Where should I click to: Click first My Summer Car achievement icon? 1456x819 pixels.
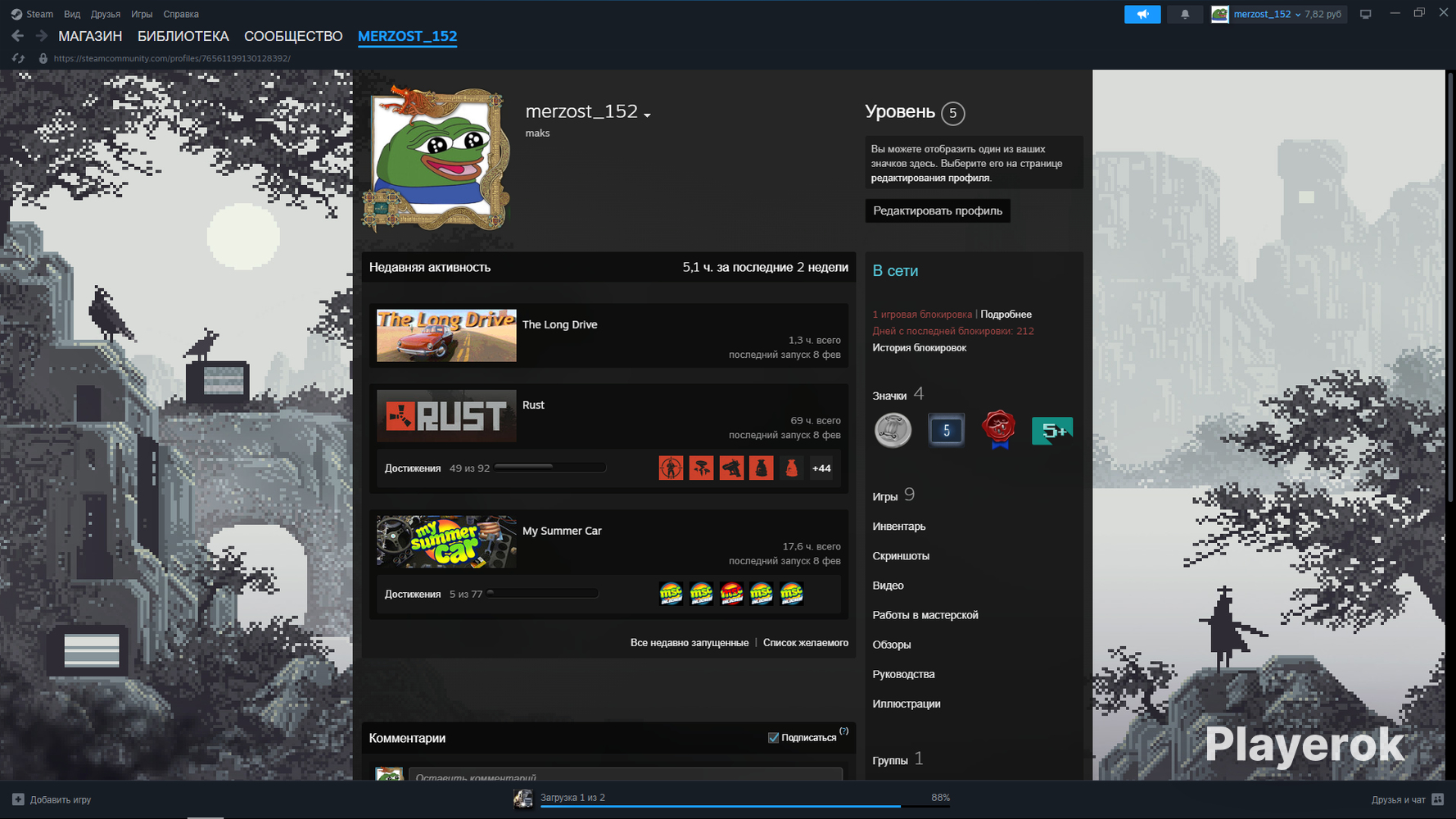[x=671, y=594]
